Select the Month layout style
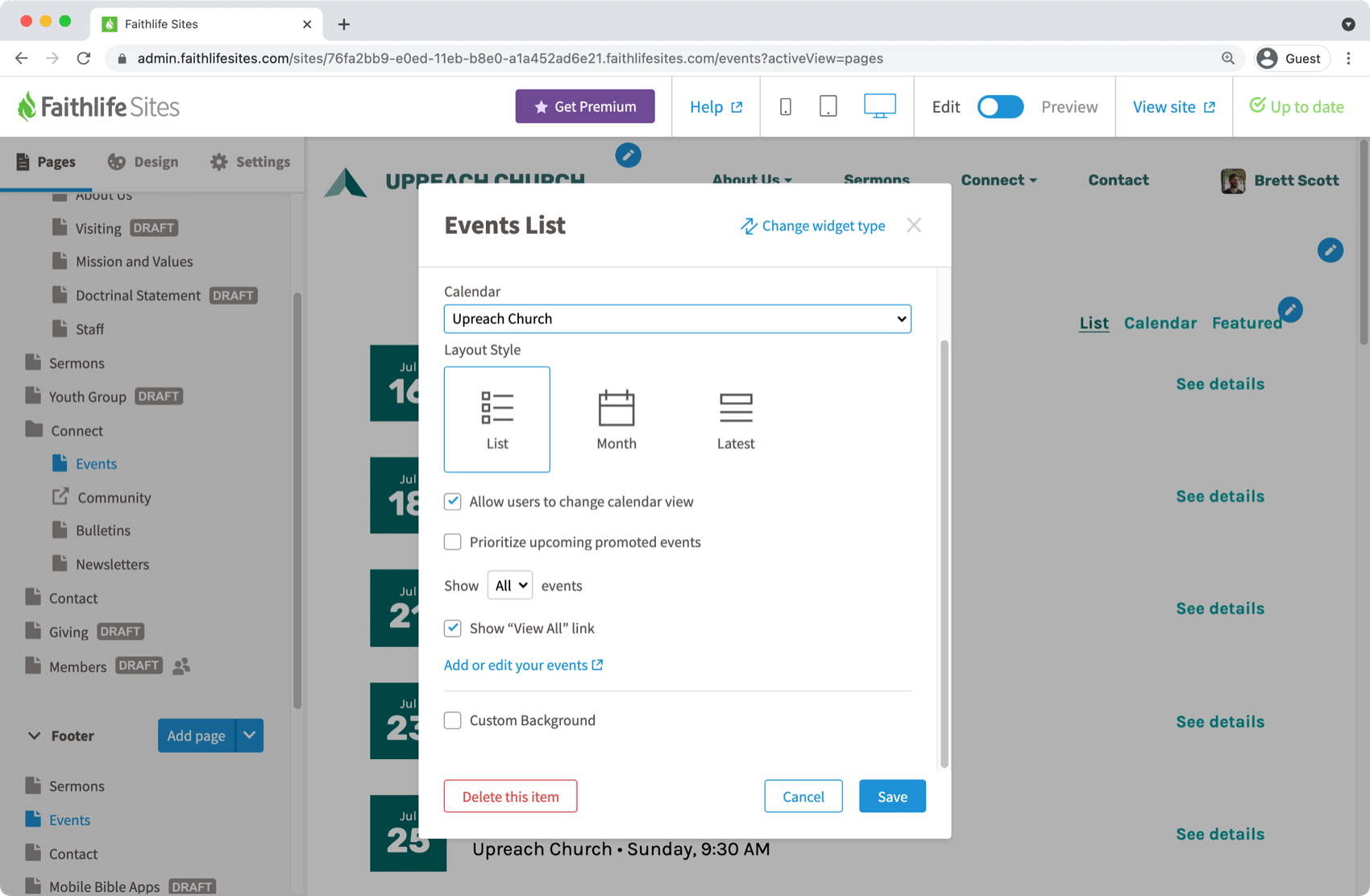The height and width of the screenshot is (896, 1370). (x=616, y=419)
